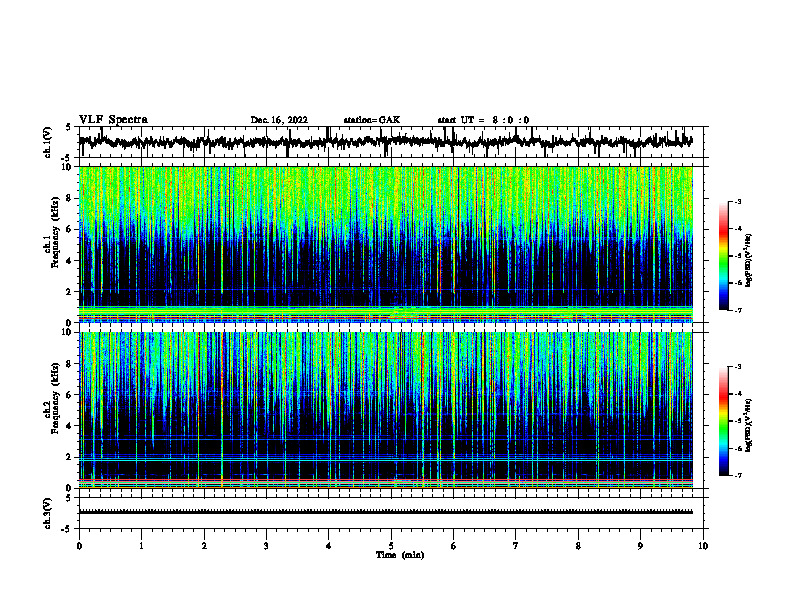The width and height of the screenshot is (792, 612).
Task: Click the "ch.3(V)" axis label
Action: [x=48, y=513]
